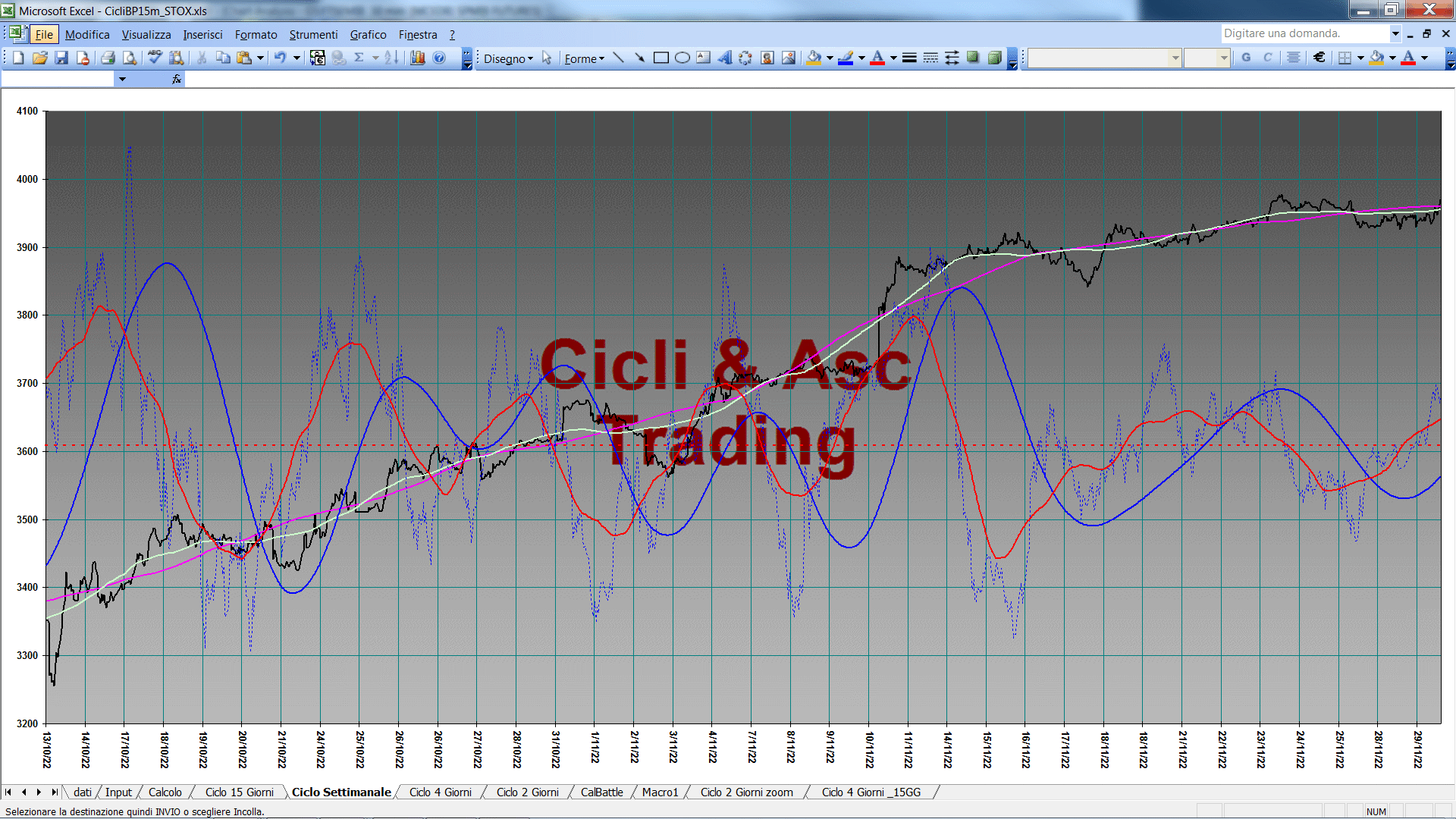Screen dimensions: 1456x819
Task: Click the Euro conversion icon
Action: (318, 58)
